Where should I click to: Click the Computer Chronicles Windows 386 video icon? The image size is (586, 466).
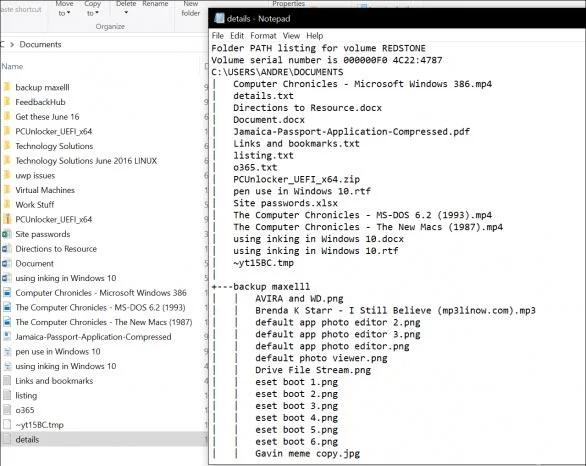tap(7, 293)
